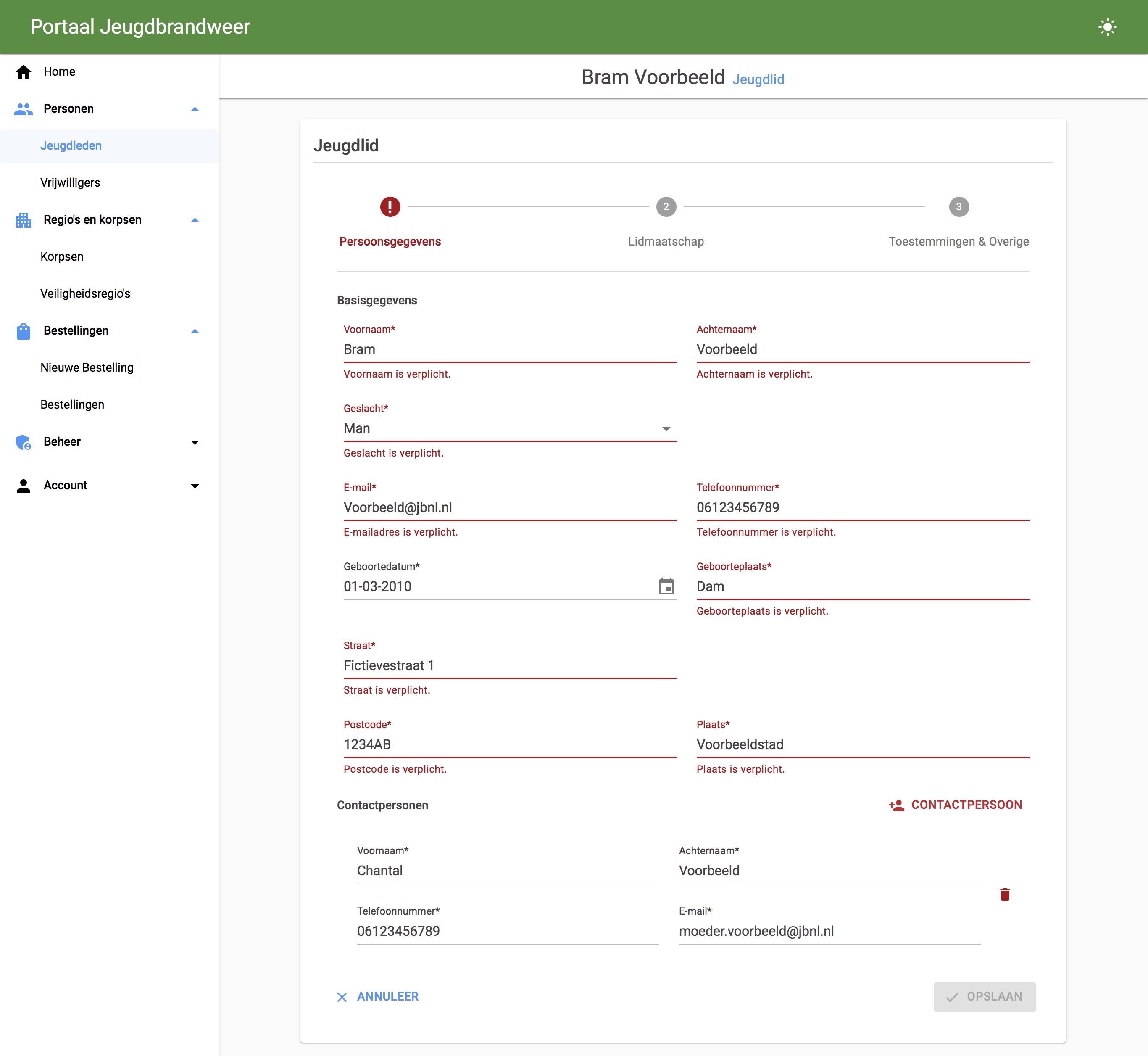Click the Annuleer button
Screen dimensions: 1148x1056
tap(377, 997)
